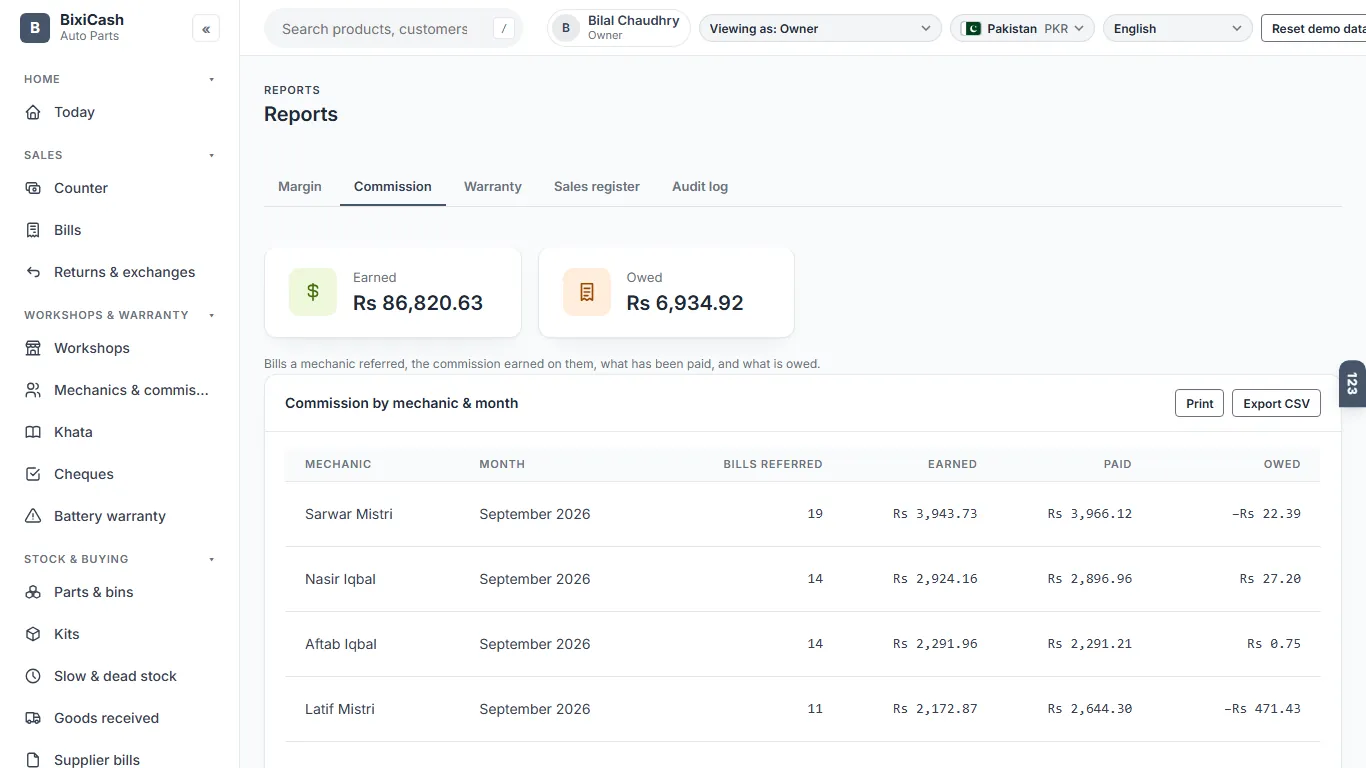Go to the Sales register tab
This screenshot has height=768, width=1366.
(x=597, y=187)
